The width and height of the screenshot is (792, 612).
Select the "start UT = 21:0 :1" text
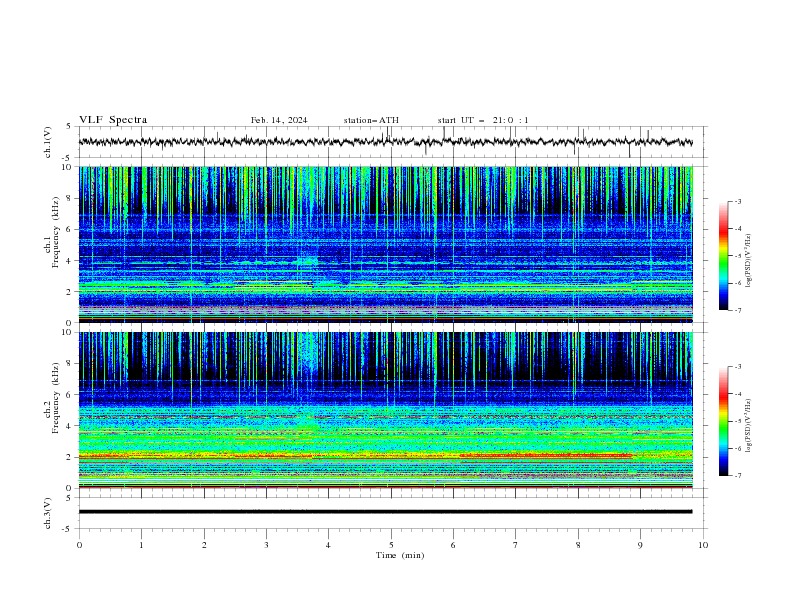tap(483, 120)
